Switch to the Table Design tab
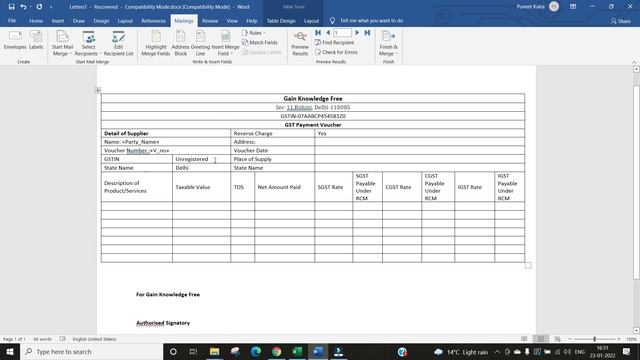640x360 pixels. [281, 20]
